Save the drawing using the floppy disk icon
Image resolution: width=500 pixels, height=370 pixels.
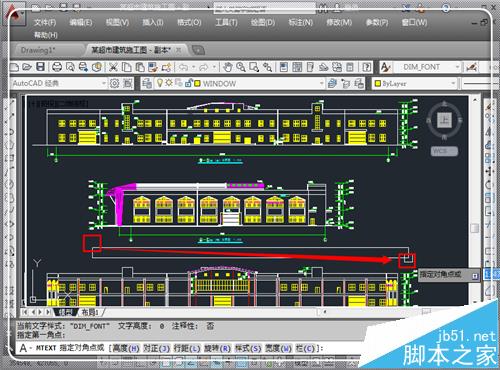(40, 67)
